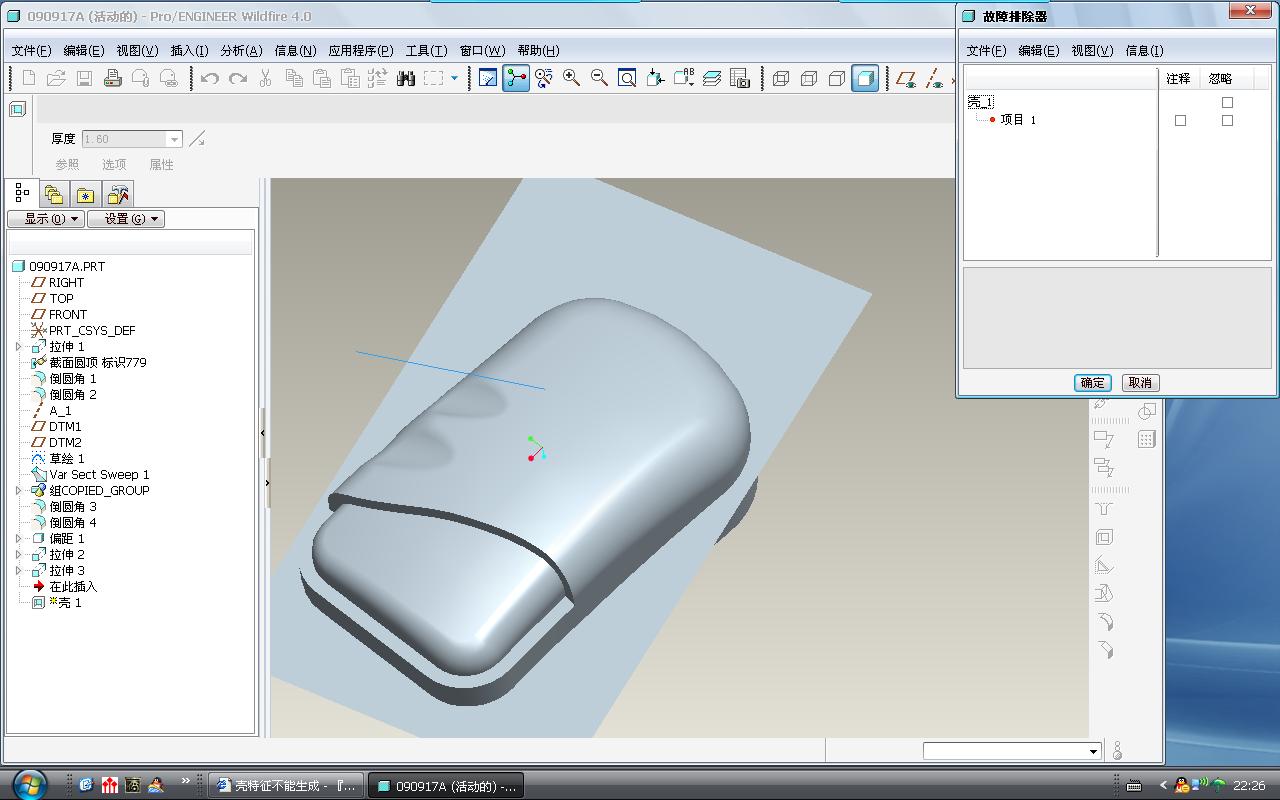Image resolution: width=1280 pixels, height=800 pixels.
Task: Tick the 忽略 checkbox for 项目 1
Action: point(1227,120)
